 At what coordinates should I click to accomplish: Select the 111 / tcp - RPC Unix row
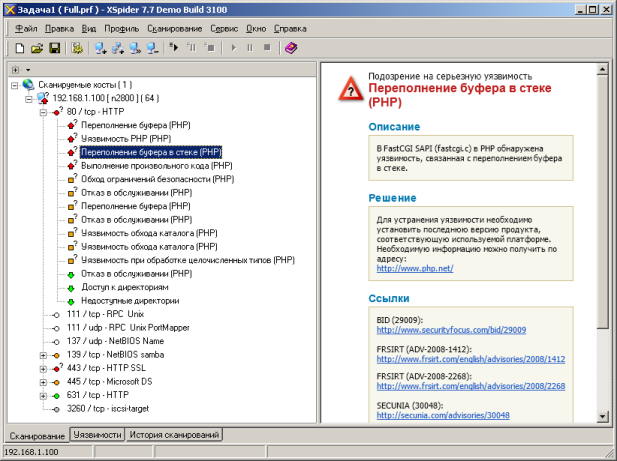105,314
